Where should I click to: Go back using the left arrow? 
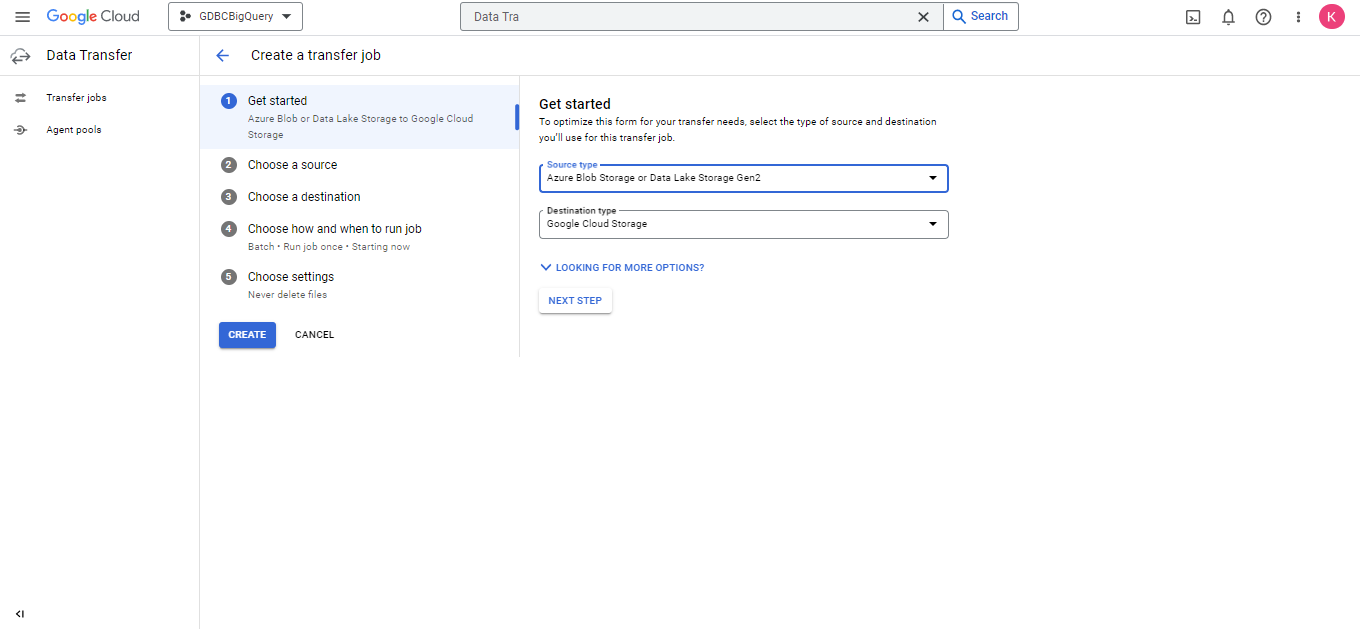point(222,56)
